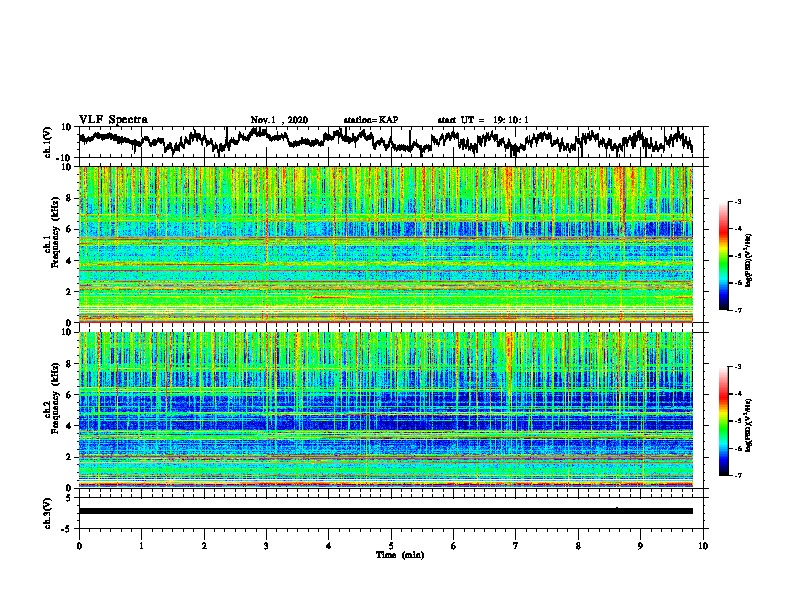Click the ch.1 spectrogram color scale bar
Screen dimensions: 792x612
[724, 256]
